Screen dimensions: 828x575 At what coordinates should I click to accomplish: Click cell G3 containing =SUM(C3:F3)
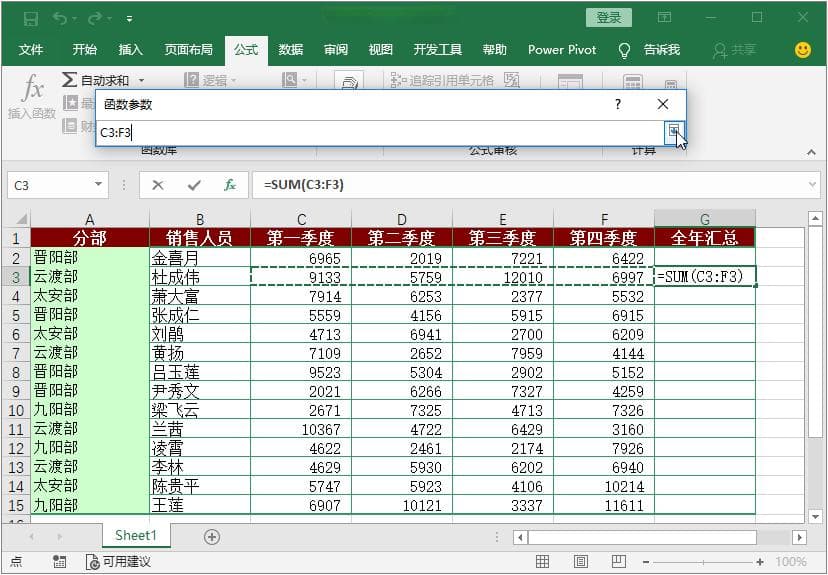click(x=705, y=277)
